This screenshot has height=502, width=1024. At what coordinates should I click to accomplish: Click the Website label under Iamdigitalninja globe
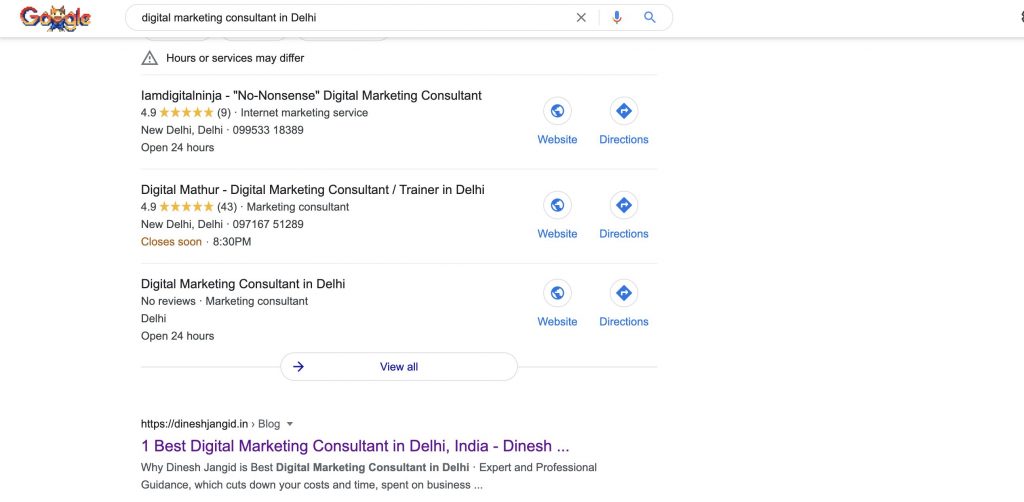click(557, 140)
